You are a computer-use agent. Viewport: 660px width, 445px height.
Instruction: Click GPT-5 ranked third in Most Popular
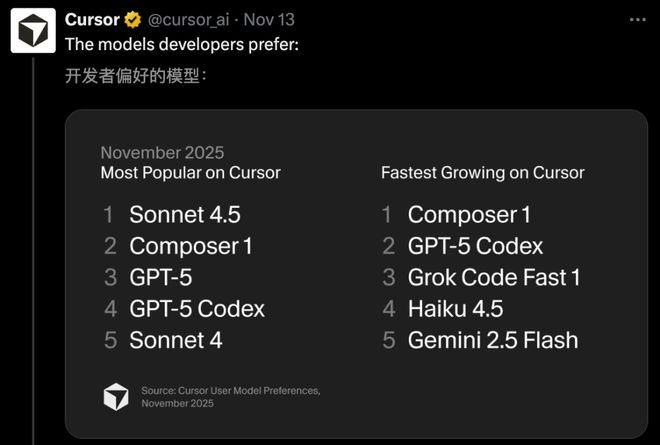[x=160, y=277]
